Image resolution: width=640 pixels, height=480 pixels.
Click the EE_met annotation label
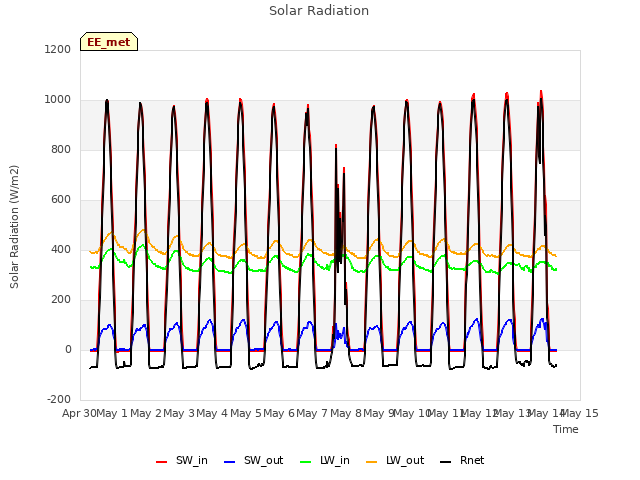click(109, 42)
